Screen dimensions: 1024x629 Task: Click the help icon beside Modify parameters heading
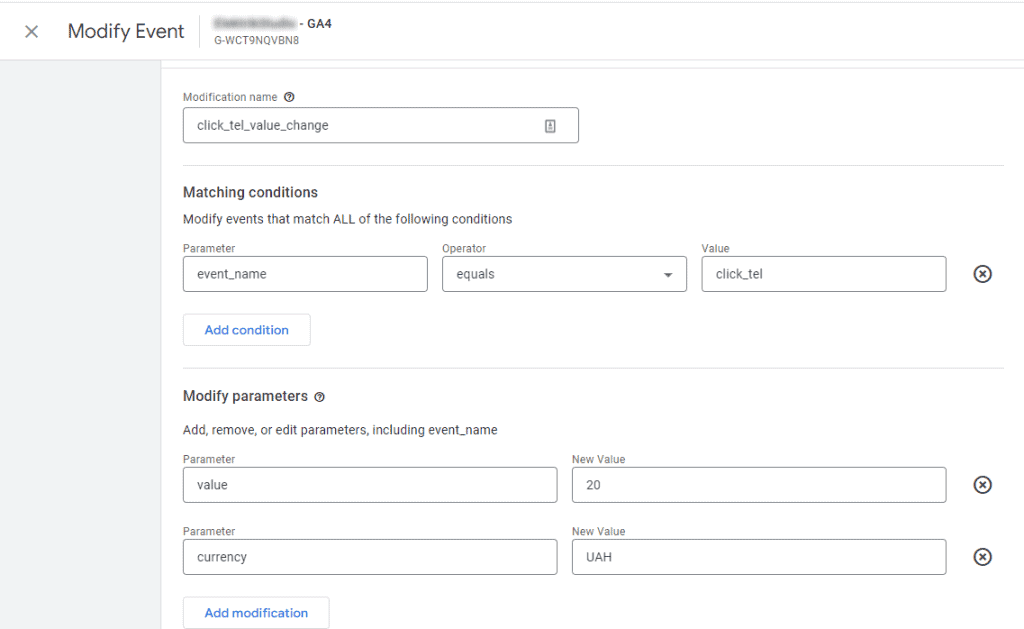319,397
